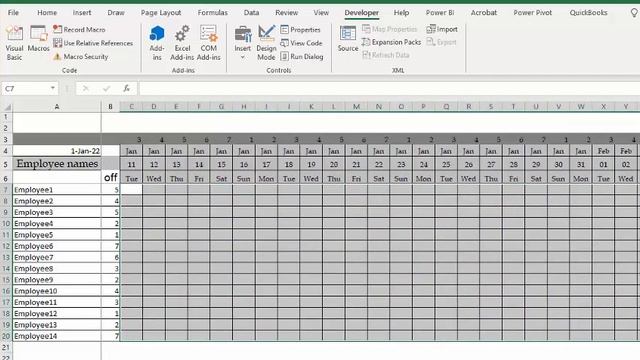Open Excel Add-ins manager

click(x=182, y=43)
